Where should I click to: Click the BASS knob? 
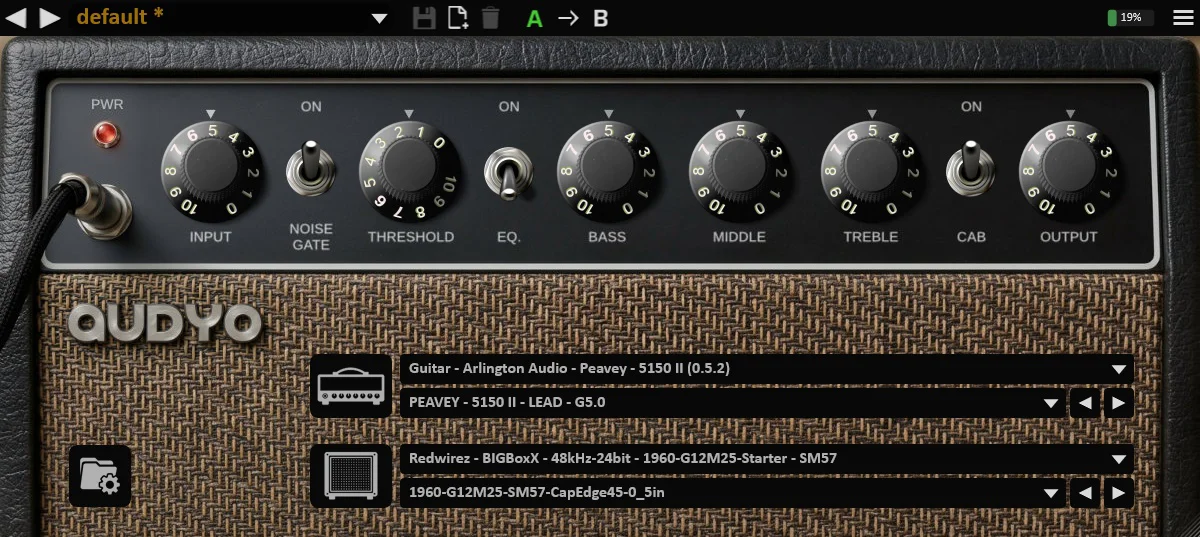click(x=607, y=169)
